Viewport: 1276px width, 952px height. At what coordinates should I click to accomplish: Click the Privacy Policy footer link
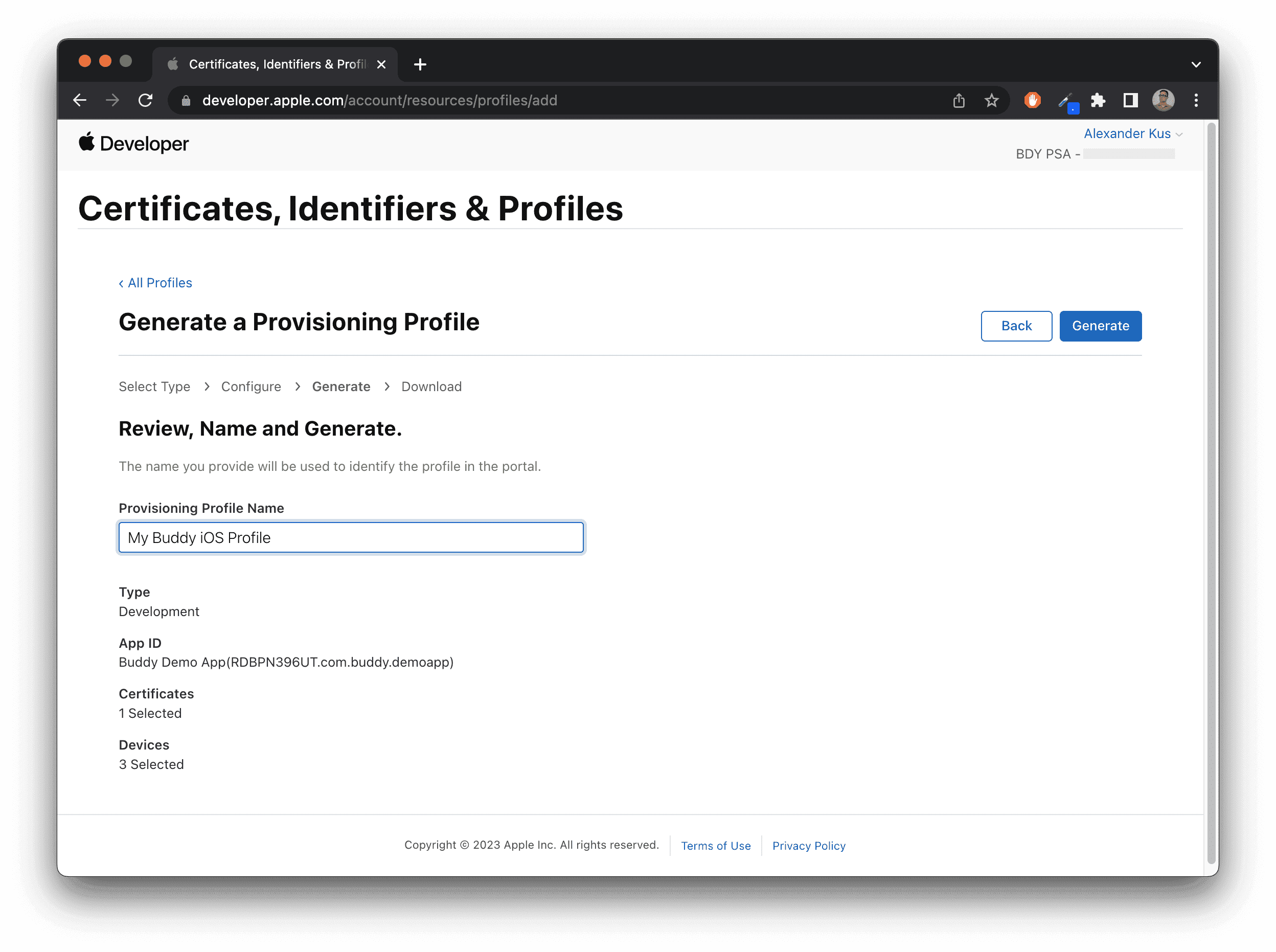808,845
